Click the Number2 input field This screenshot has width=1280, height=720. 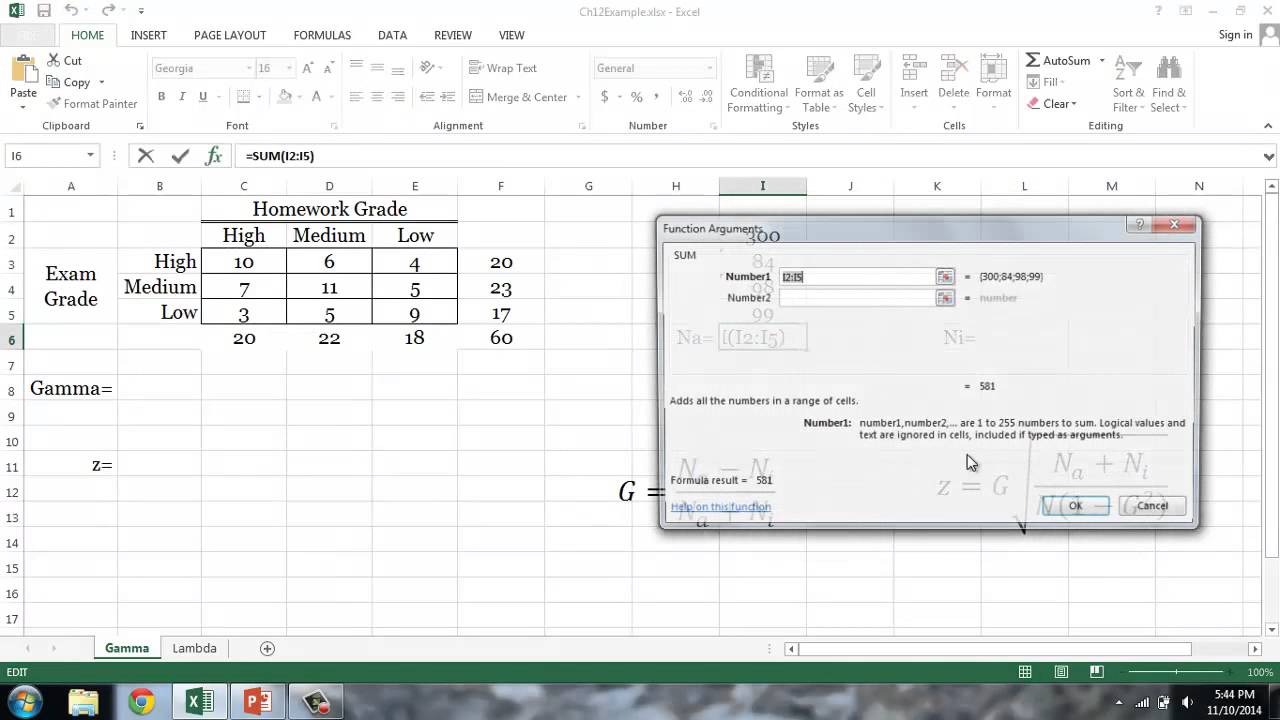tap(856, 298)
